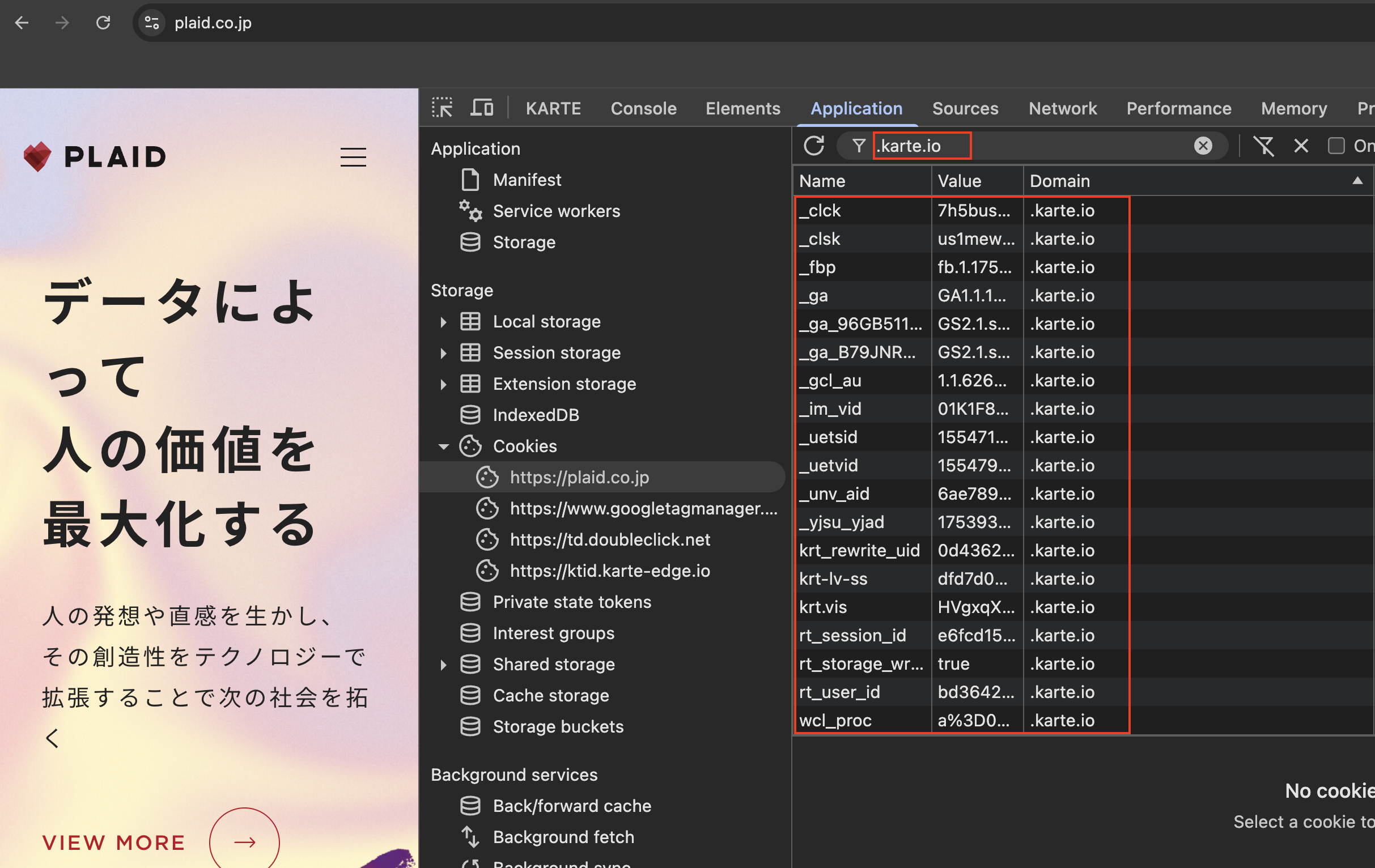Open Cache storage item

[x=550, y=695]
